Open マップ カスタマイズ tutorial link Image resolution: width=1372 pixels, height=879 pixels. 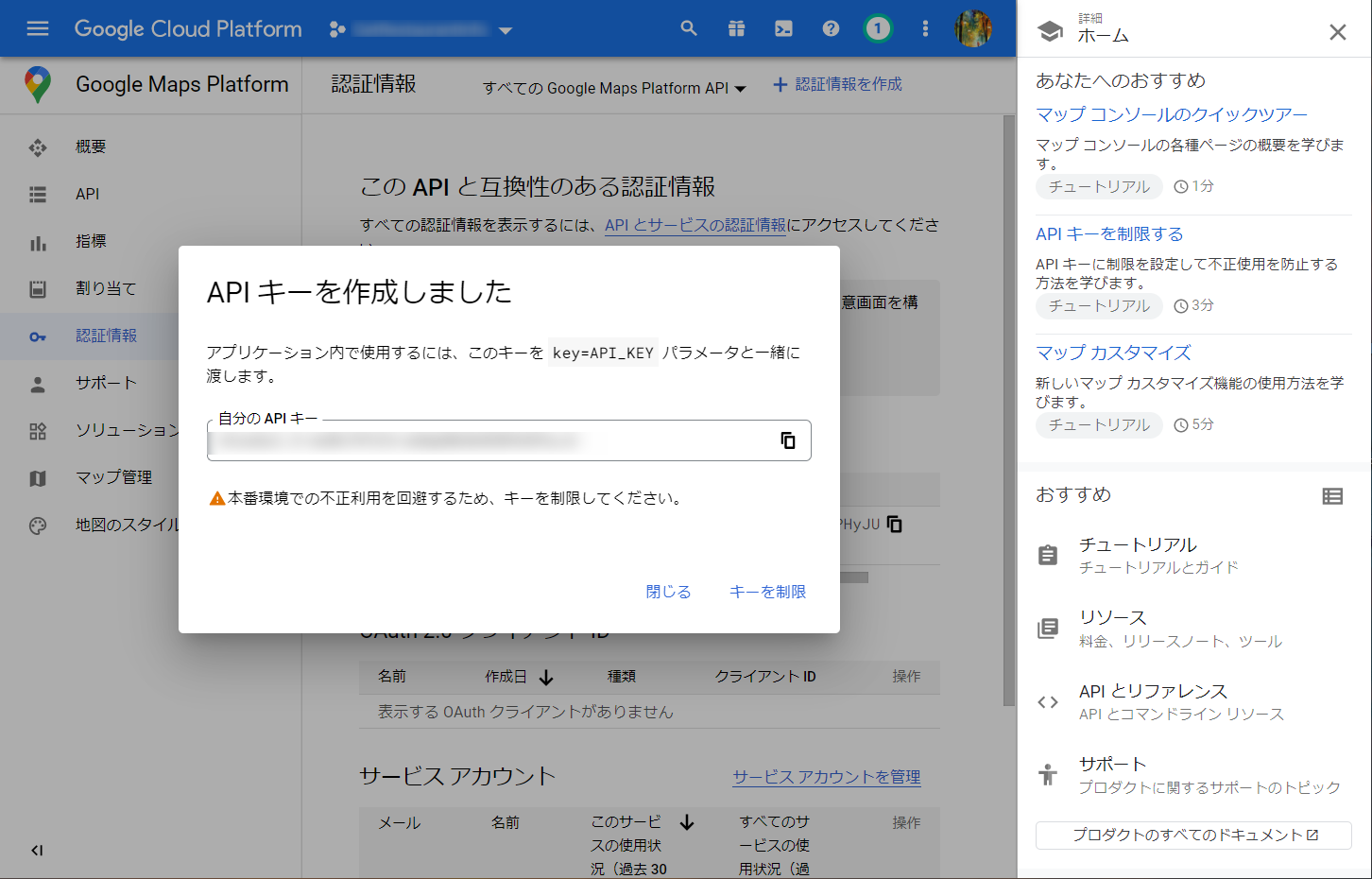click(x=1113, y=353)
